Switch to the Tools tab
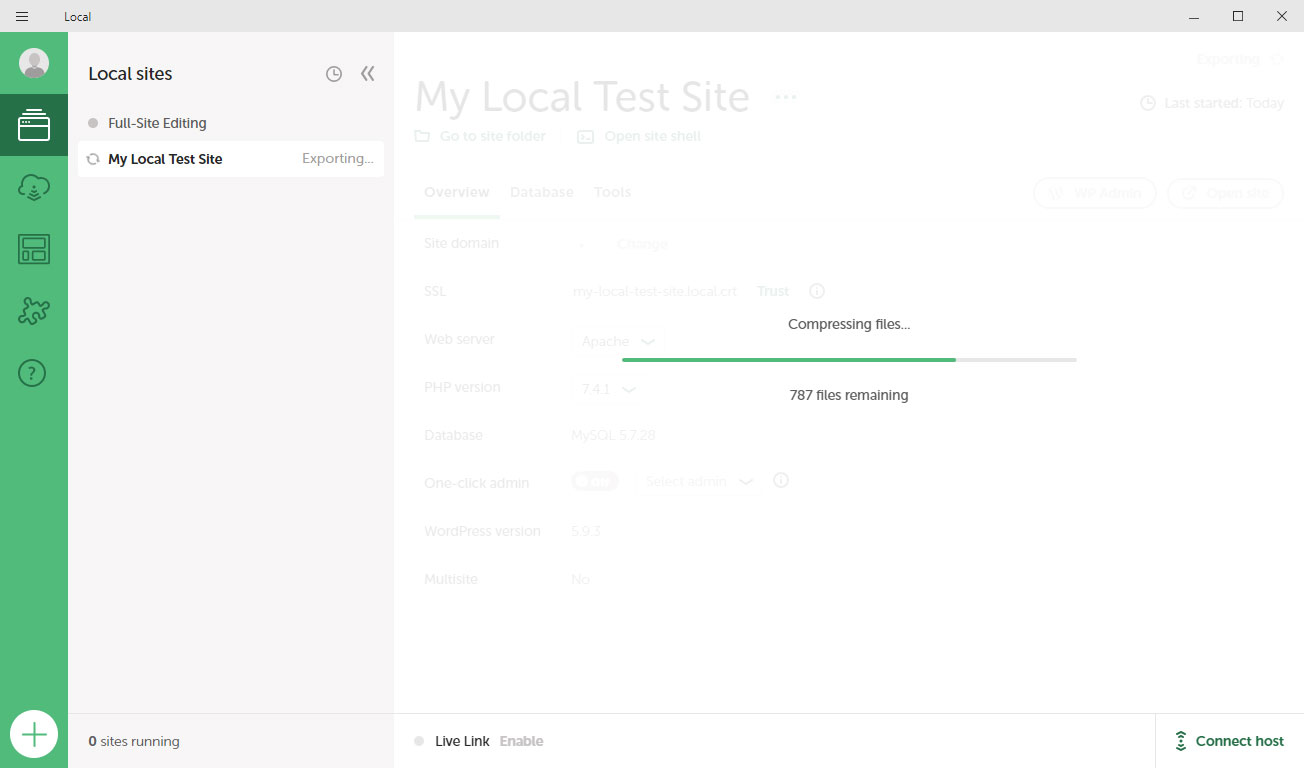 [613, 192]
